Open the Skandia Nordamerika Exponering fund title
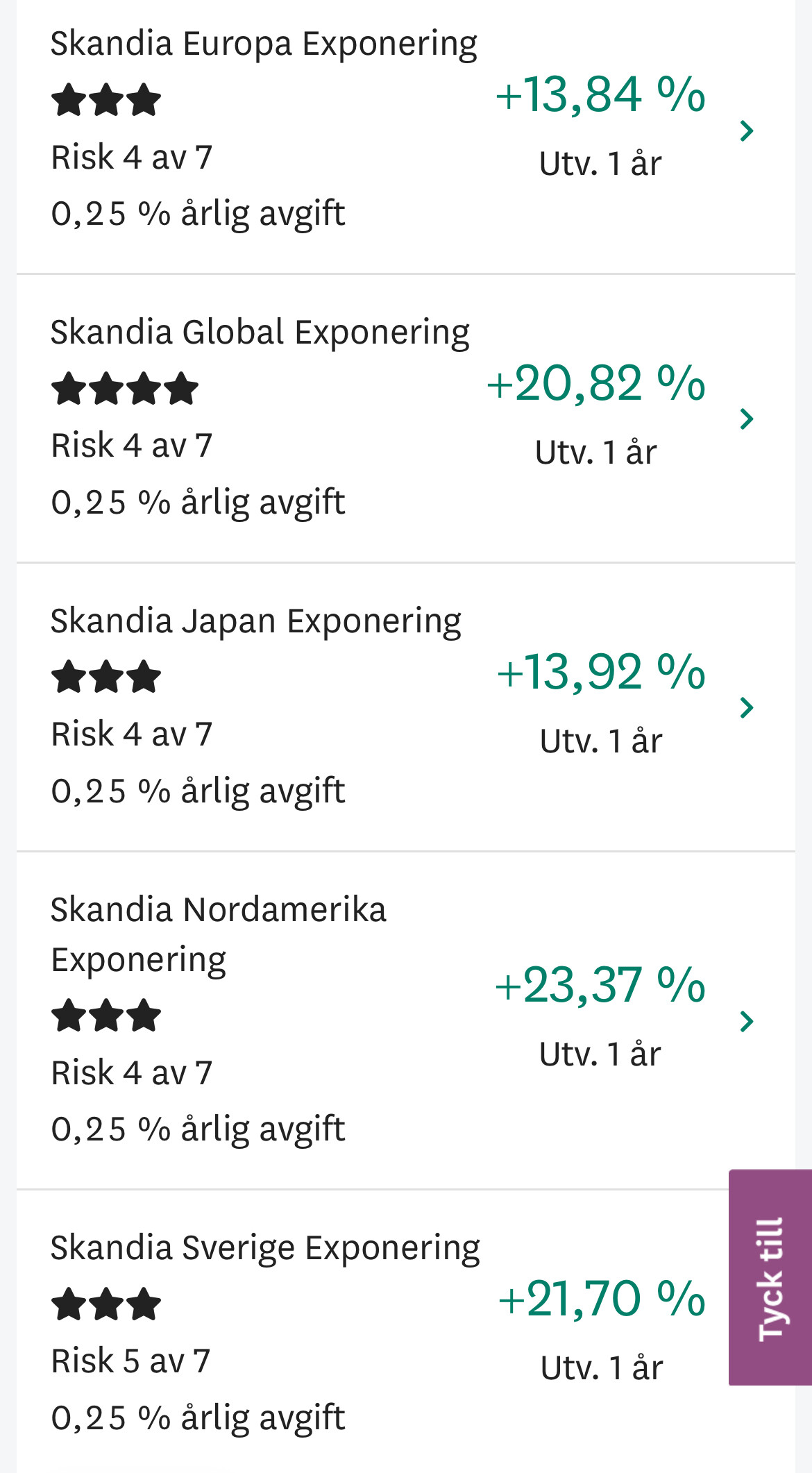 click(218, 934)
